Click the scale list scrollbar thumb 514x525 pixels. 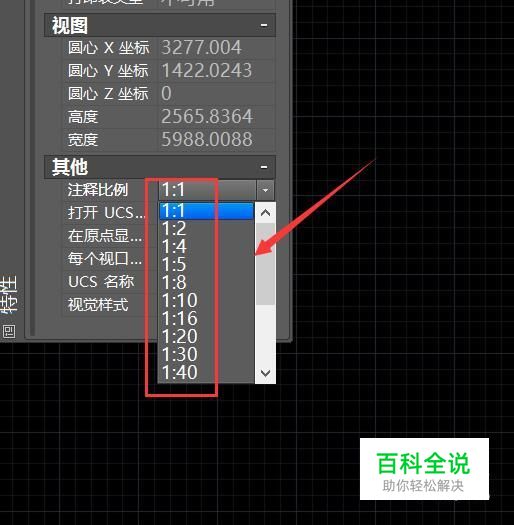click(x=265, y=264)
